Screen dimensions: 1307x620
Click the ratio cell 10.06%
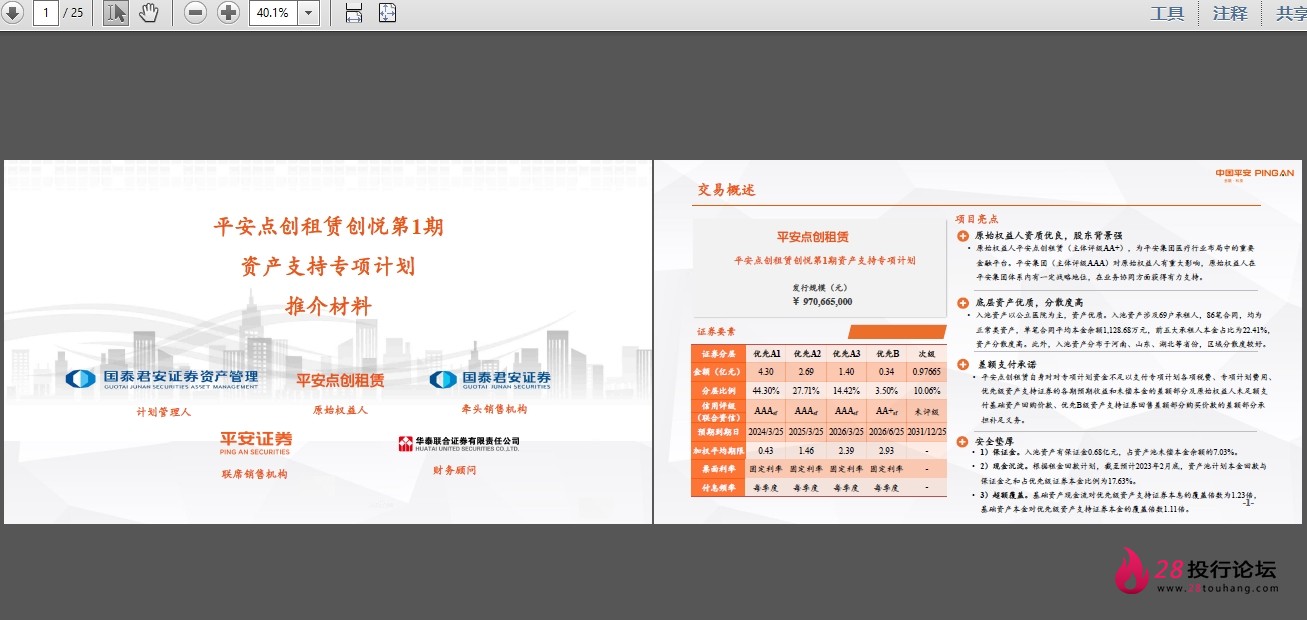(927, 391)
